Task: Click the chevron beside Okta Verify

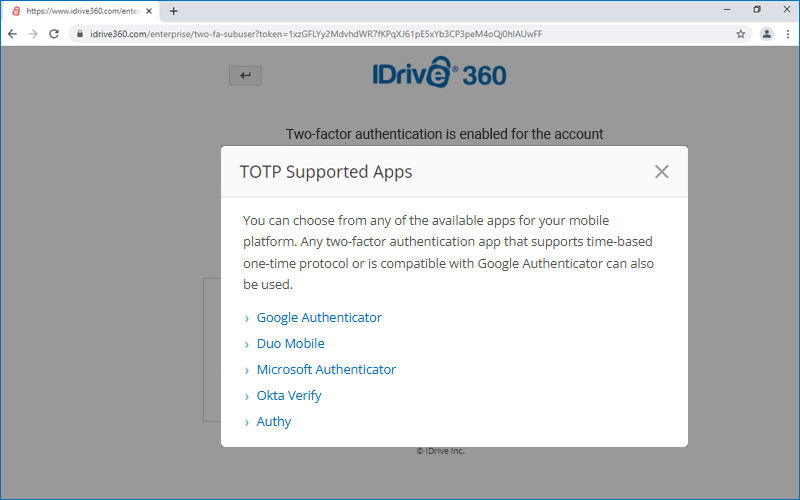Action: 247,397
